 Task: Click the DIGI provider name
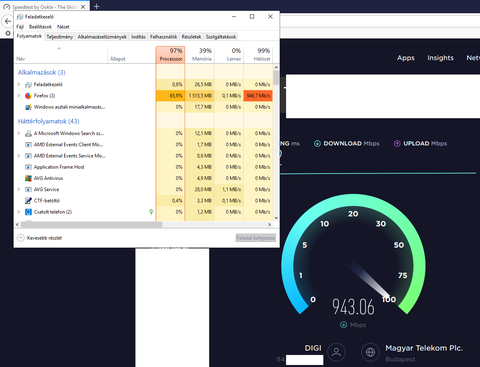click(313, 348)
